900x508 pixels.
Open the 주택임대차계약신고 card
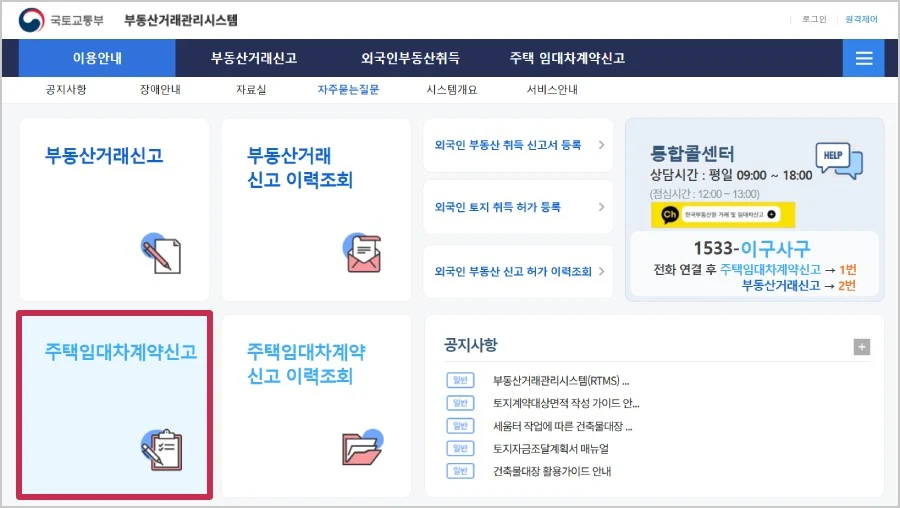click(x=114, y=405)
